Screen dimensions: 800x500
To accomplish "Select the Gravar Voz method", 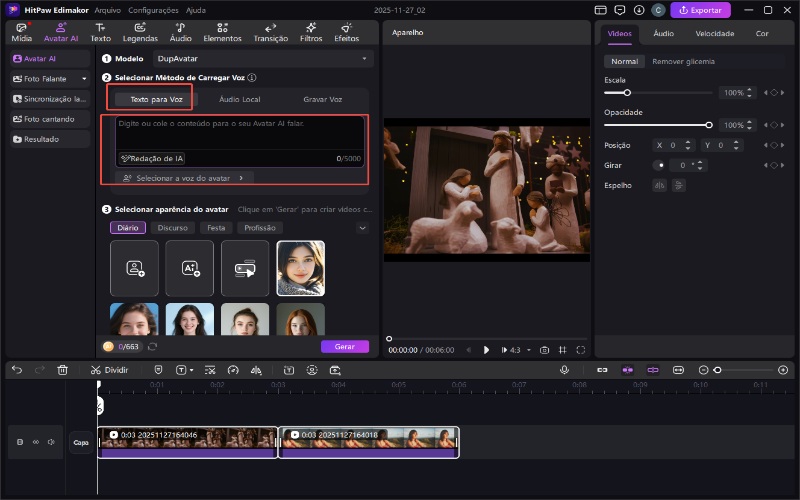I will (322, 99).
